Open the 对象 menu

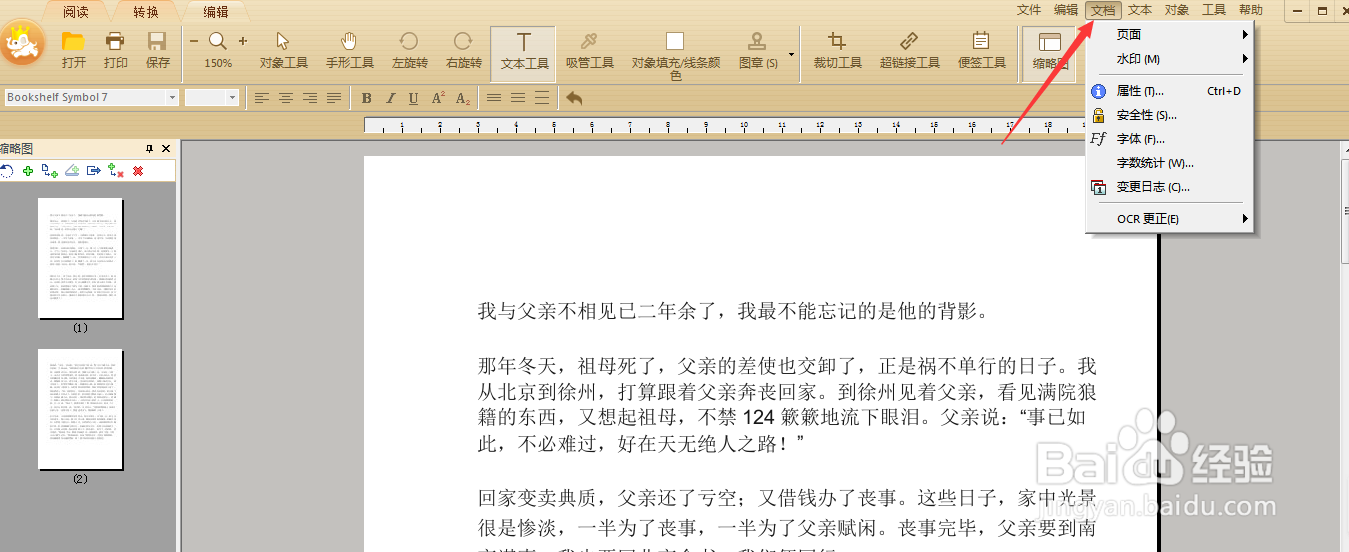pos(1177,10)
